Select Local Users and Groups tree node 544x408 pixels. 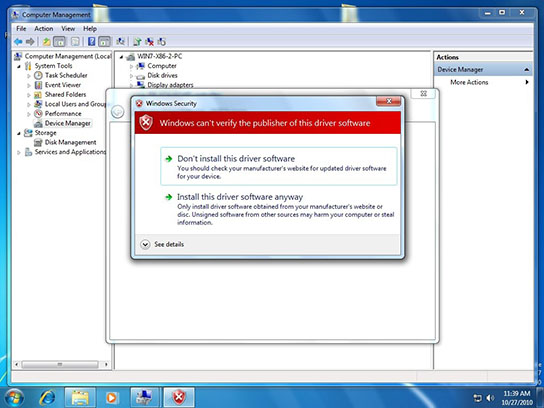click(x=75, y=104)
